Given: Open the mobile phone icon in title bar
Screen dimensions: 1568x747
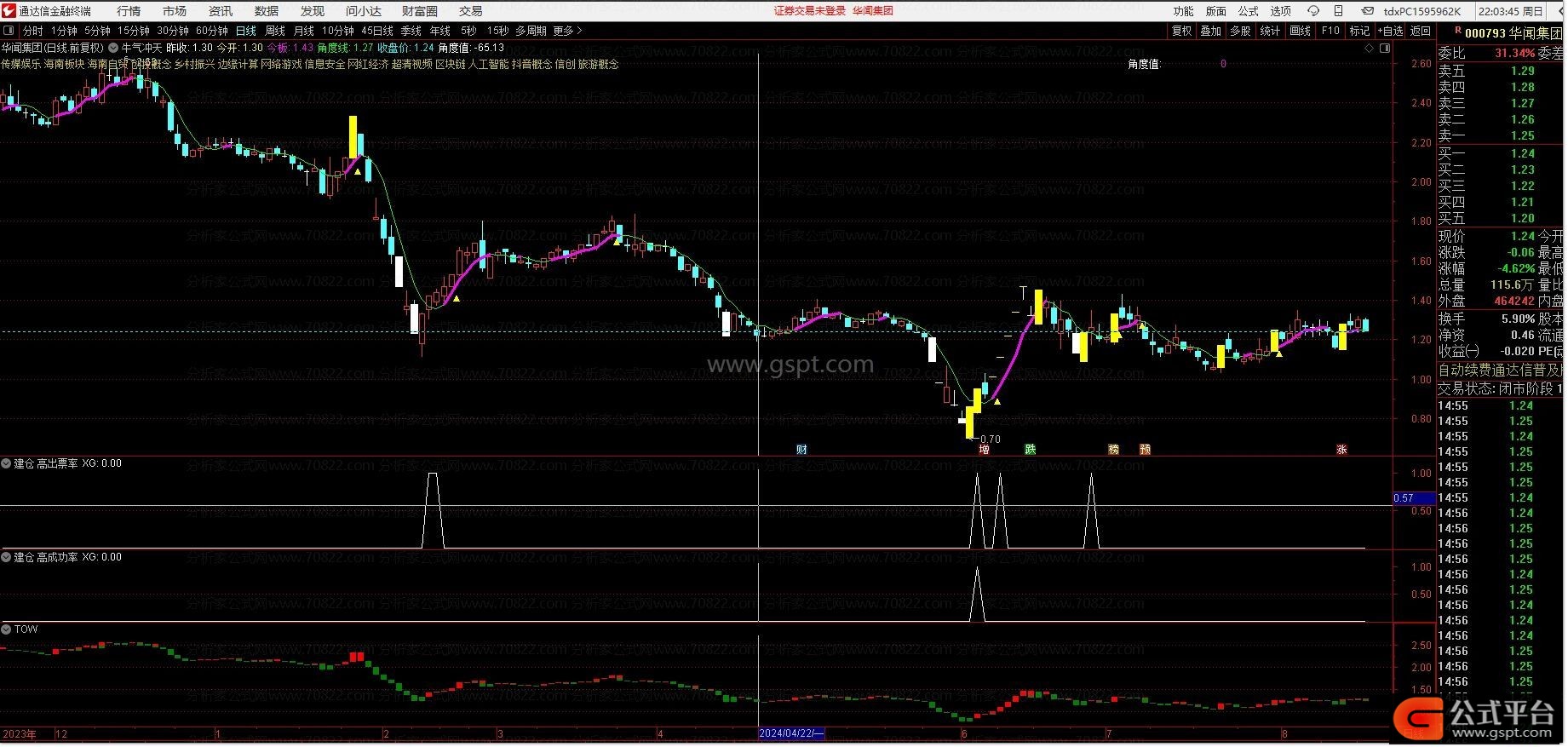Looking at the screenshot, I should pyautogui.click(x=1340, y=11).
